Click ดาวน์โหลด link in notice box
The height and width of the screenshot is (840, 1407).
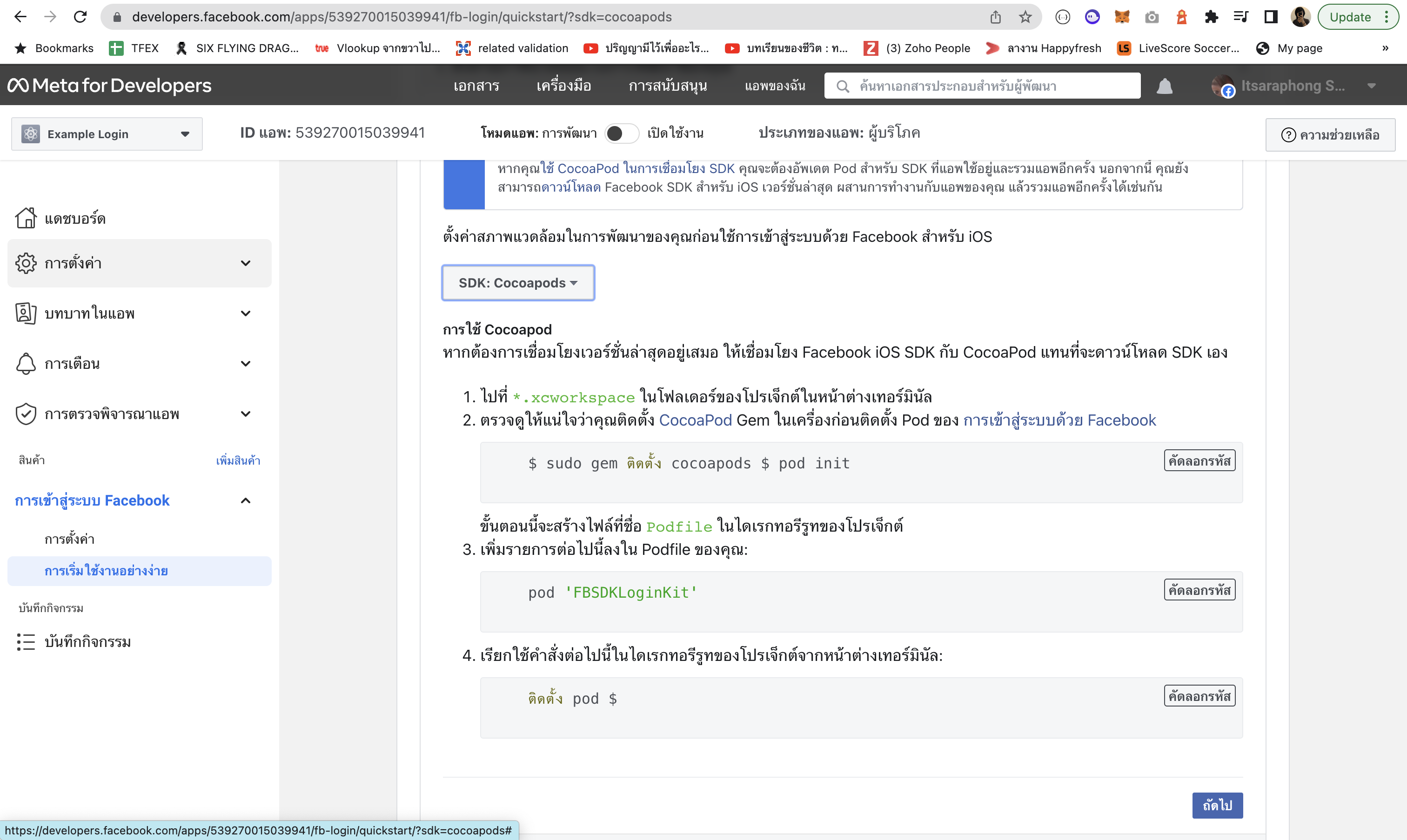click(x=571, y=187)
